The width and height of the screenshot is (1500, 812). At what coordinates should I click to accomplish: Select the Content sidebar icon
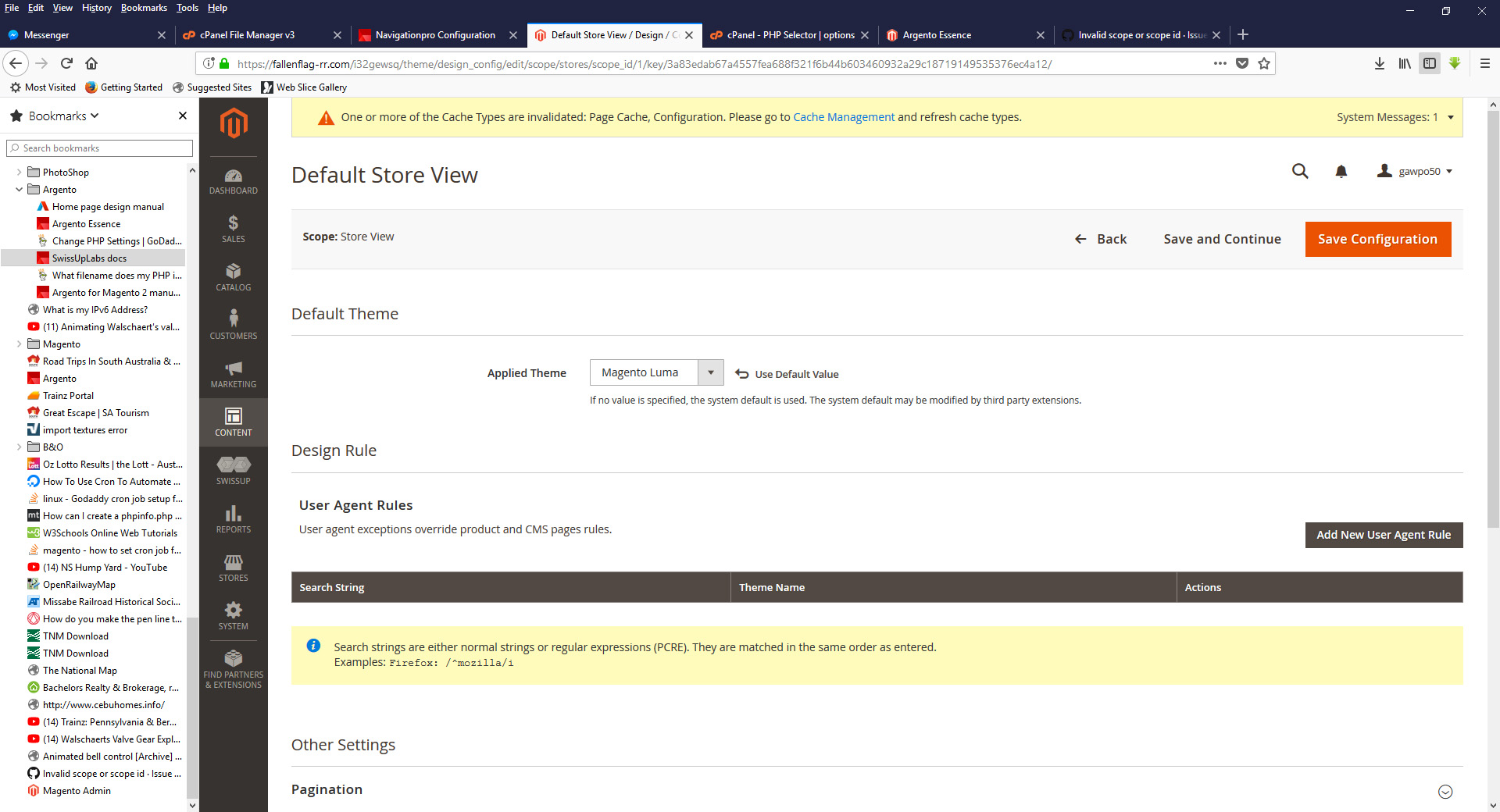tap(233, 422)
